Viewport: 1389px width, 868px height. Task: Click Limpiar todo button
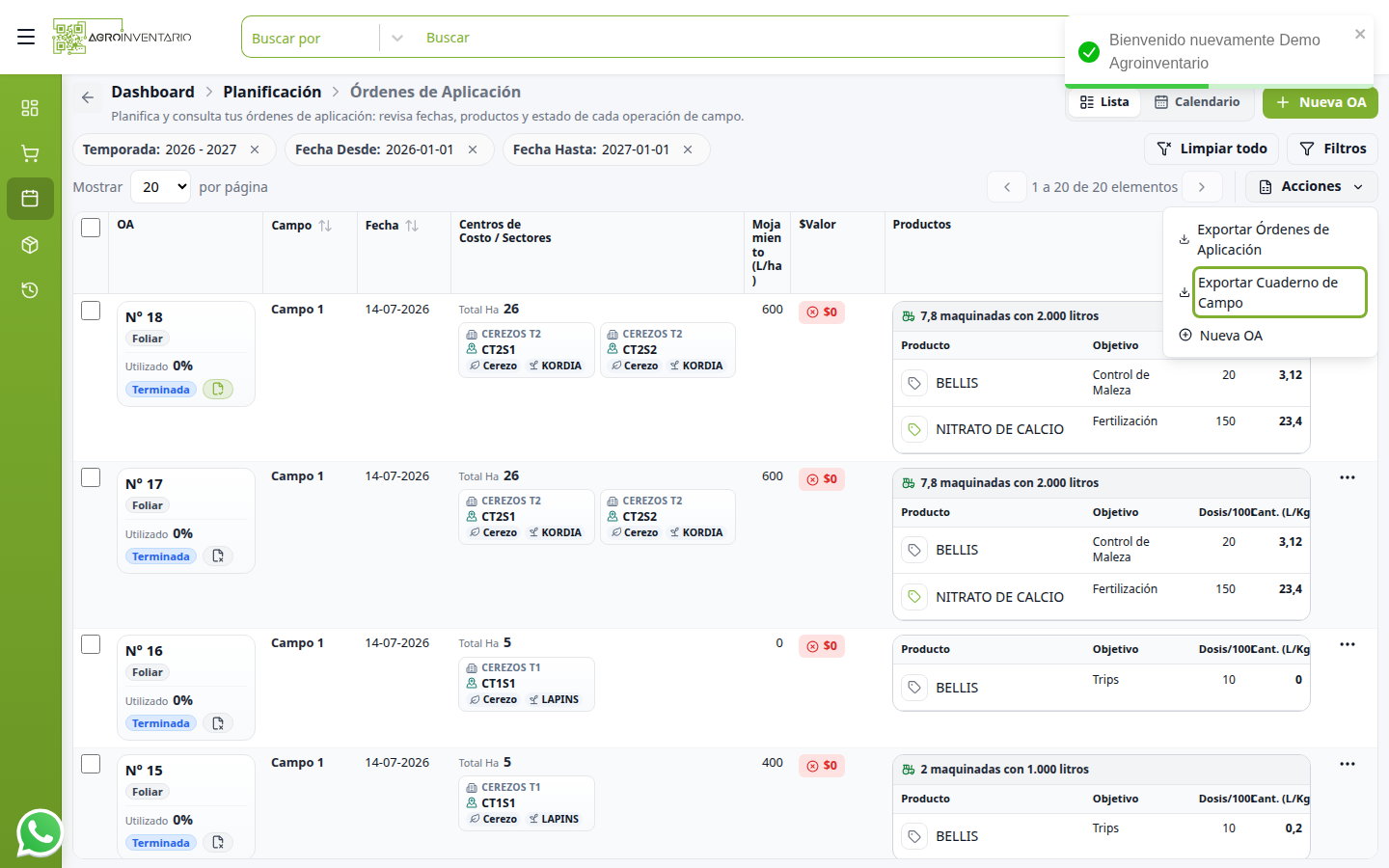pyautogui.click(x=1212, y=149)
